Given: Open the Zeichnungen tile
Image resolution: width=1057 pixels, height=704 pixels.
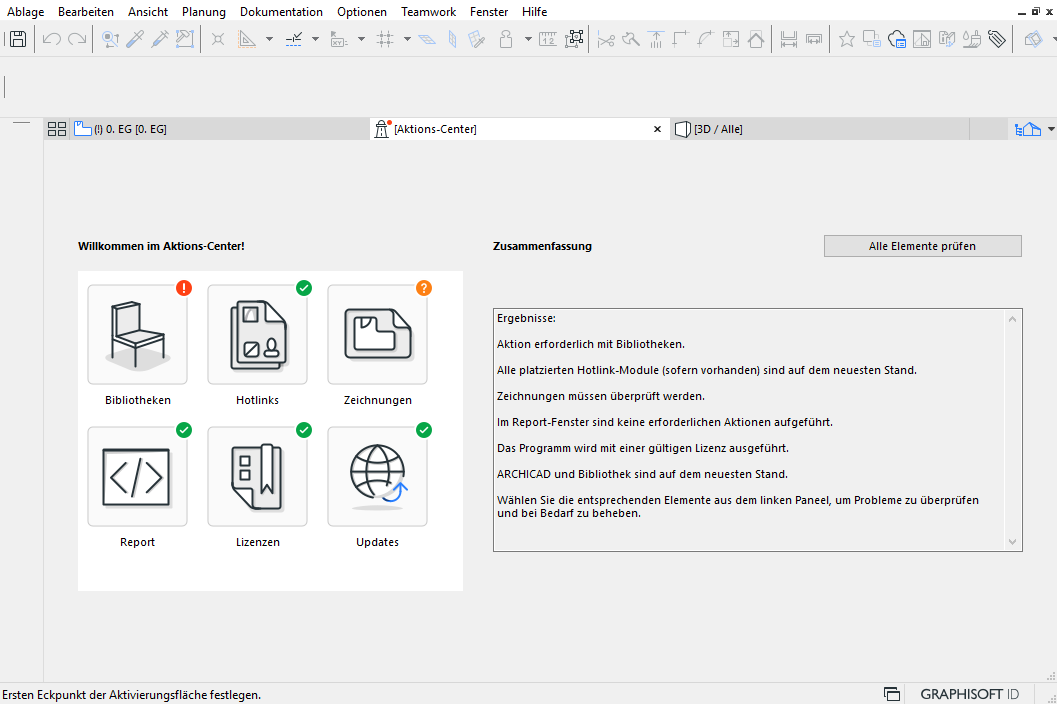Looking at the screenshot, I should coord(378,334).
